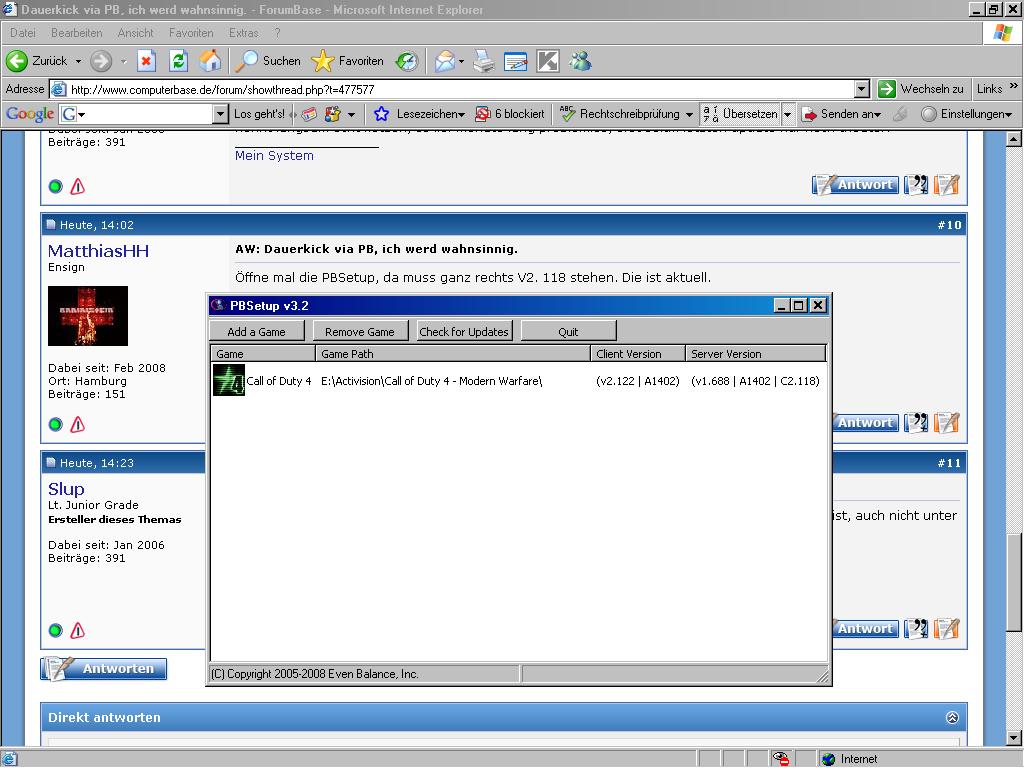The image size is (1024, 768).
Task: Open the Messenger people icon
Action: coord(580,61)
